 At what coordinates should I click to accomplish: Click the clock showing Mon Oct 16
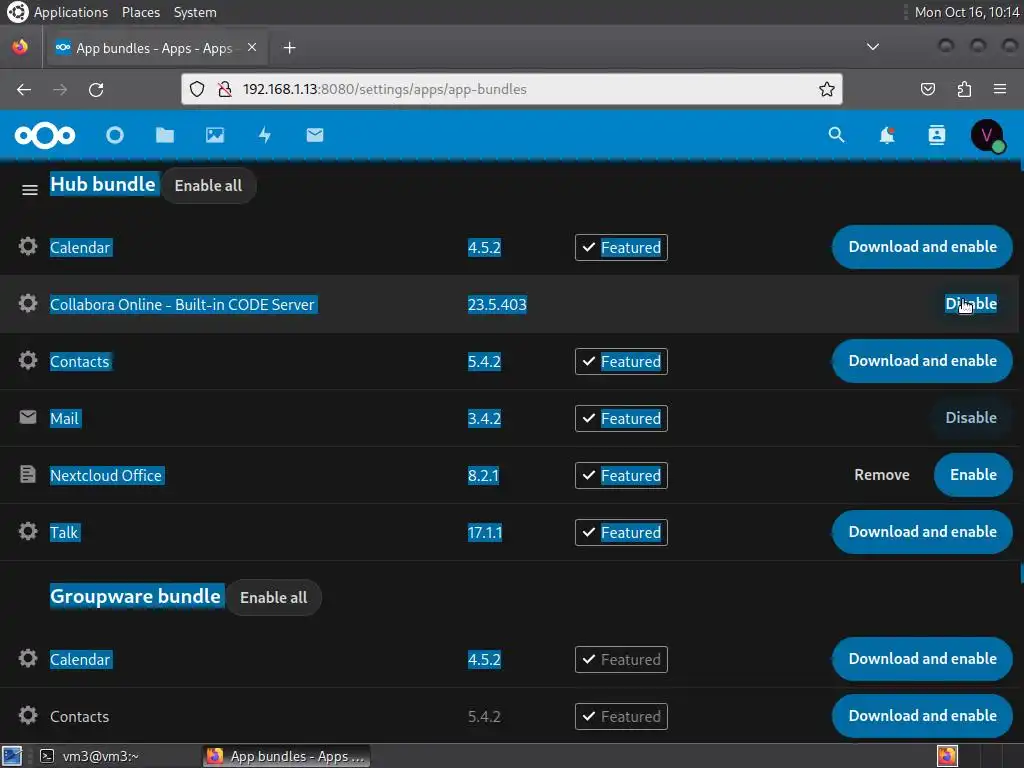(x=967, y=12)
